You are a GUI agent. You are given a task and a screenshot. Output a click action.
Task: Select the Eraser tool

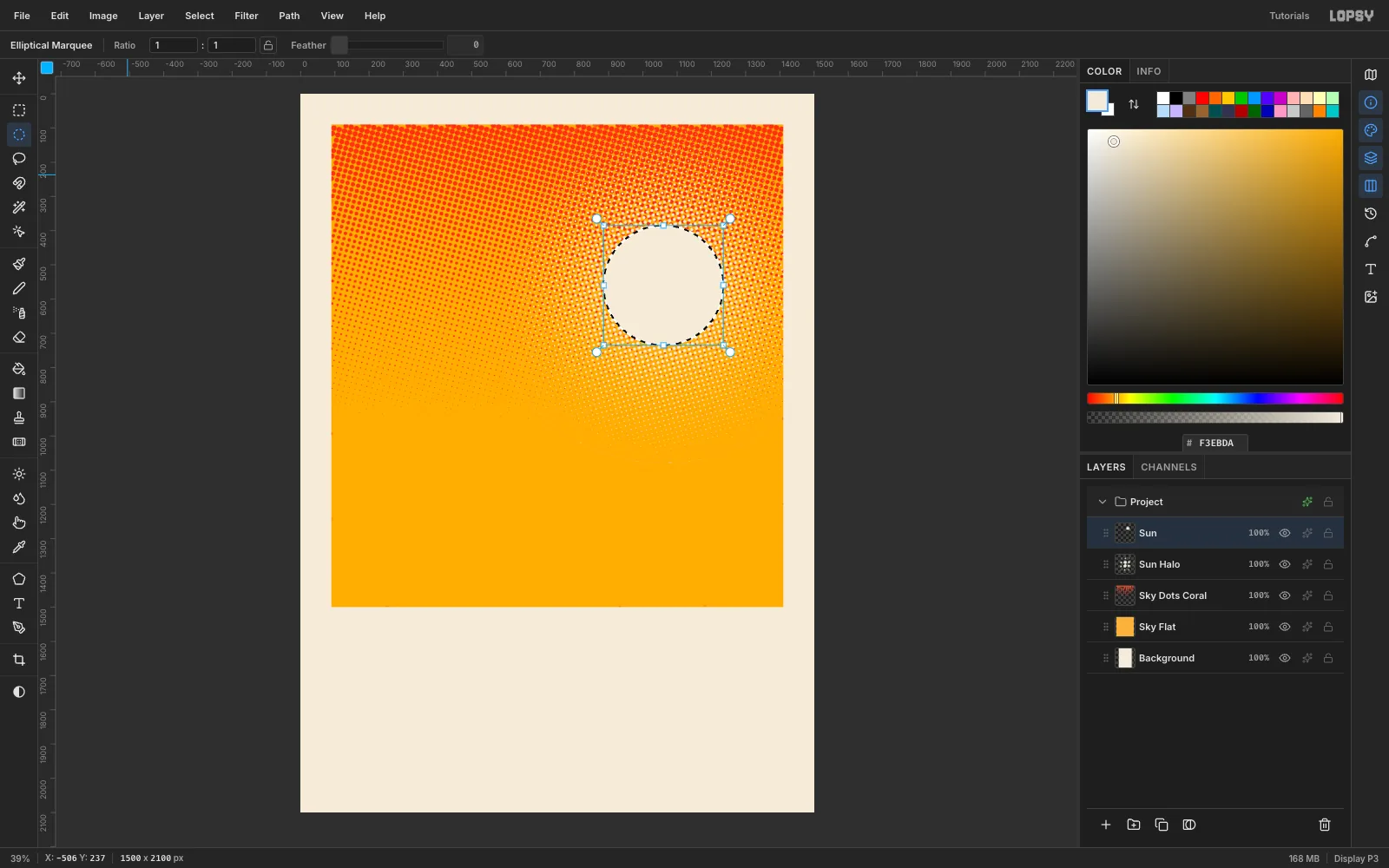(19, 337)
